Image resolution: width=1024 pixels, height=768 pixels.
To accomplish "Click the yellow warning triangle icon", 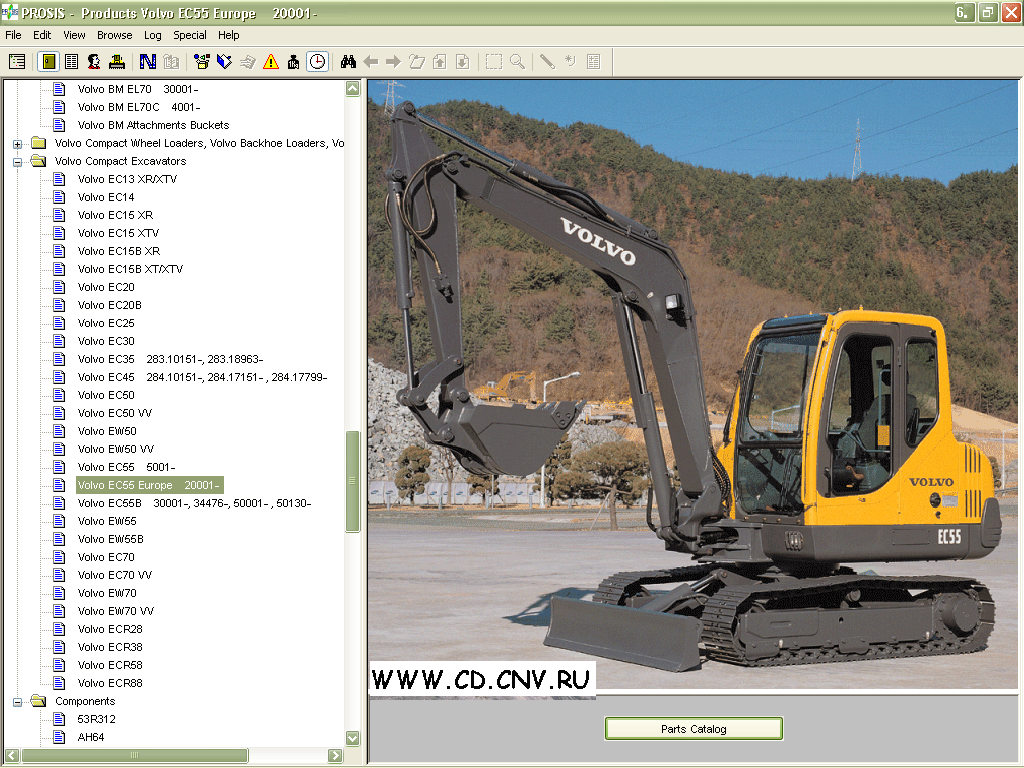I will point(270,62).
